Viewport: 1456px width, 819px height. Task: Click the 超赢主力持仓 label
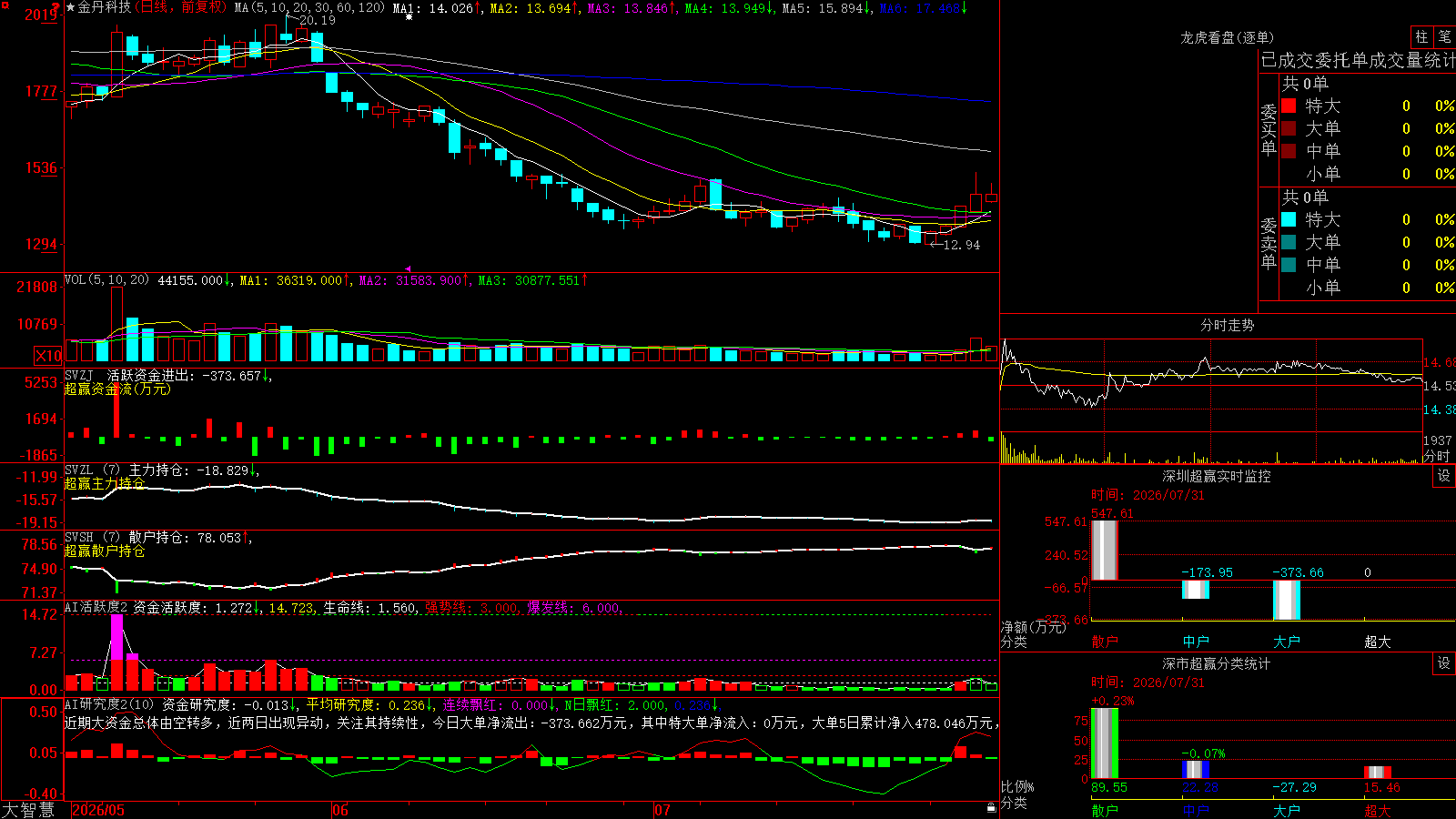point(105,483)
